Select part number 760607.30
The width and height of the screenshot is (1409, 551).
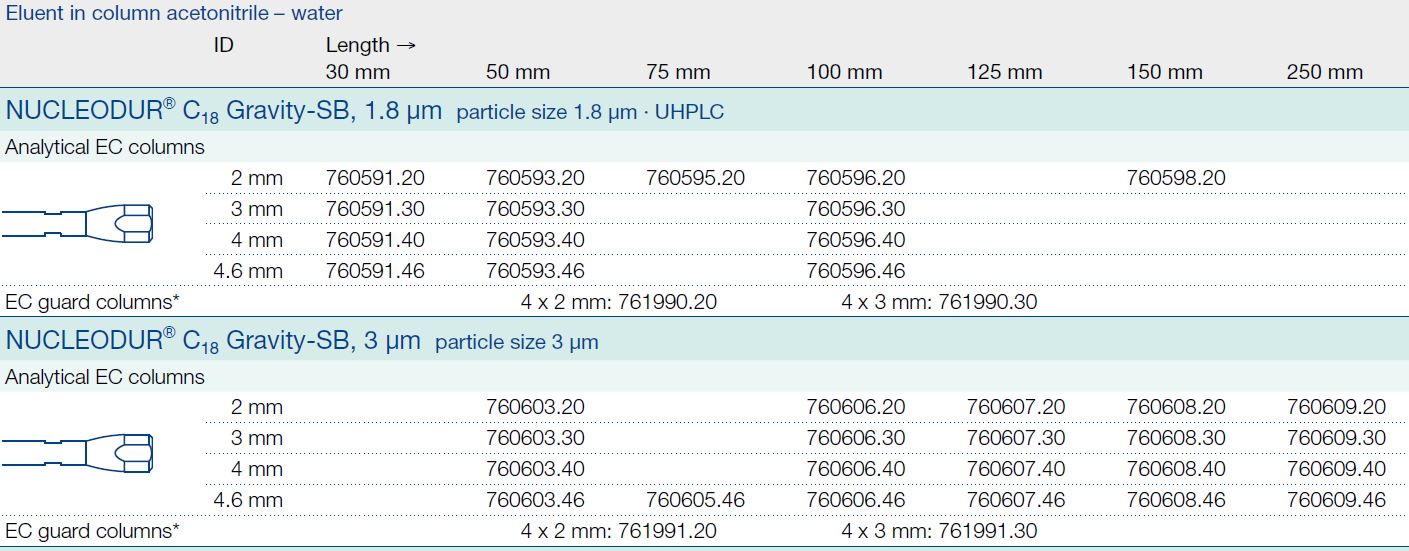click(1016, 438)
